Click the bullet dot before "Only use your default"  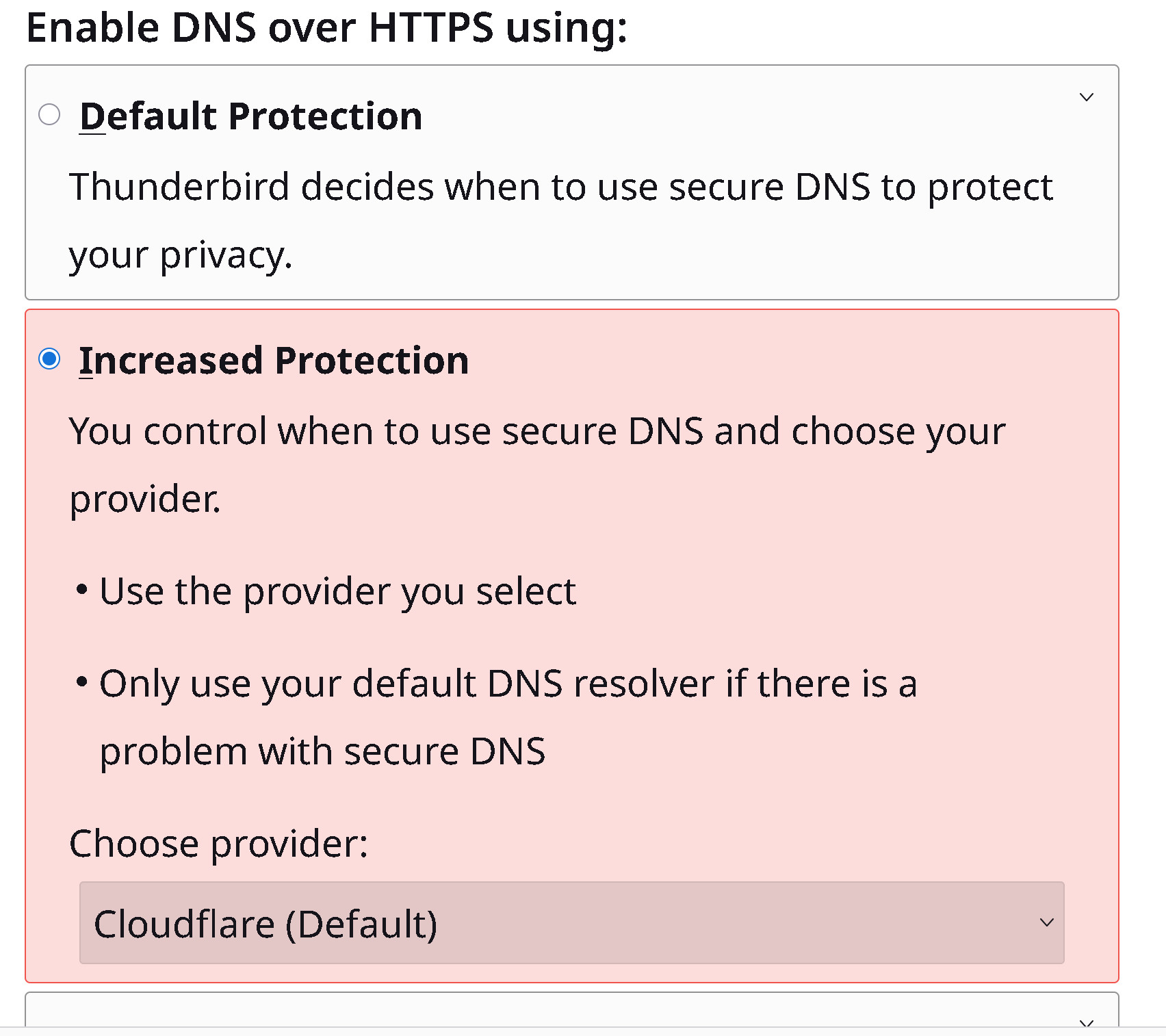tap(82, 682)
